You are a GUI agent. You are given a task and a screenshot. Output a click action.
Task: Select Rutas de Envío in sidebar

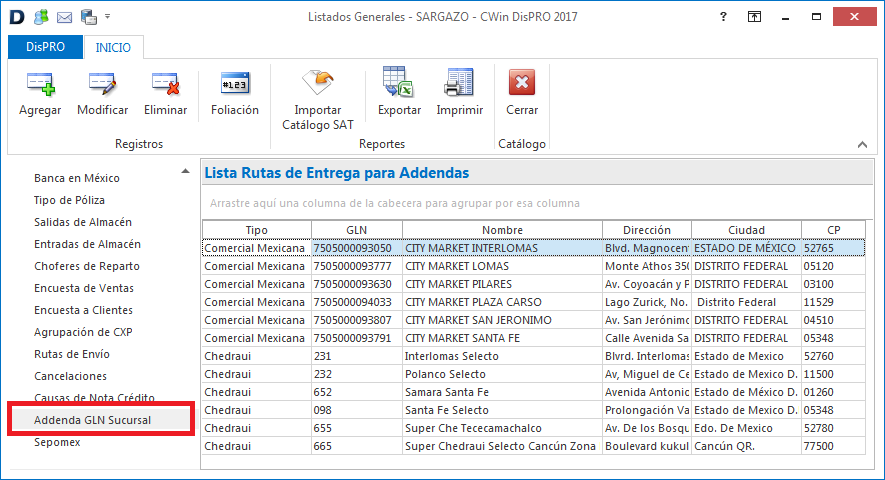[72, 354]
